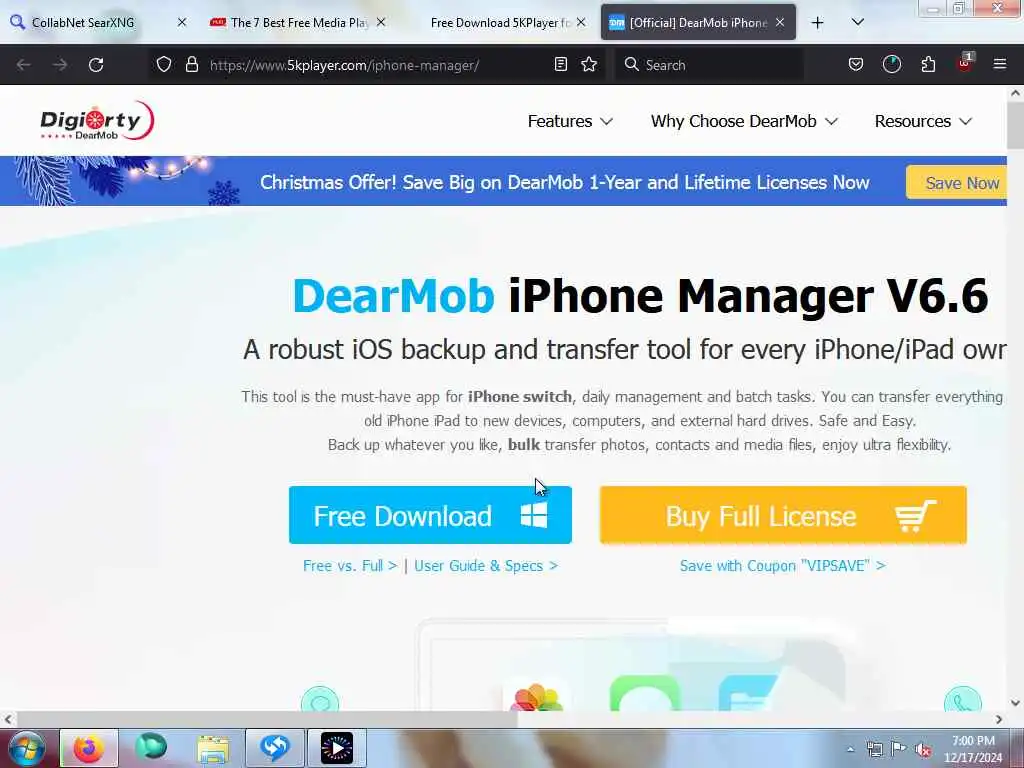Viewport: 1024px width, 768px height.
Task: Go forward to next page
Action: click(60, 65)
